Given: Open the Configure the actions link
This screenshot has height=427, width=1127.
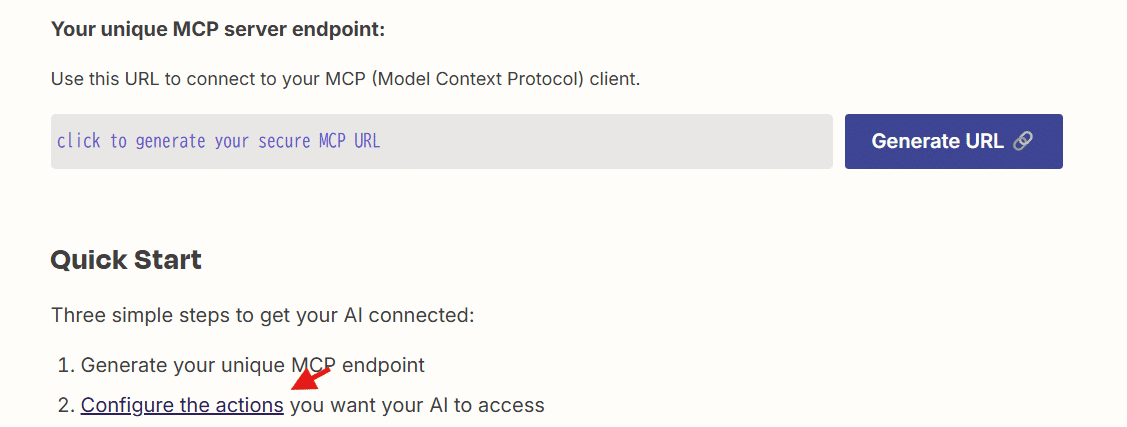Looking at the screenshot, I should pos(182,405).
